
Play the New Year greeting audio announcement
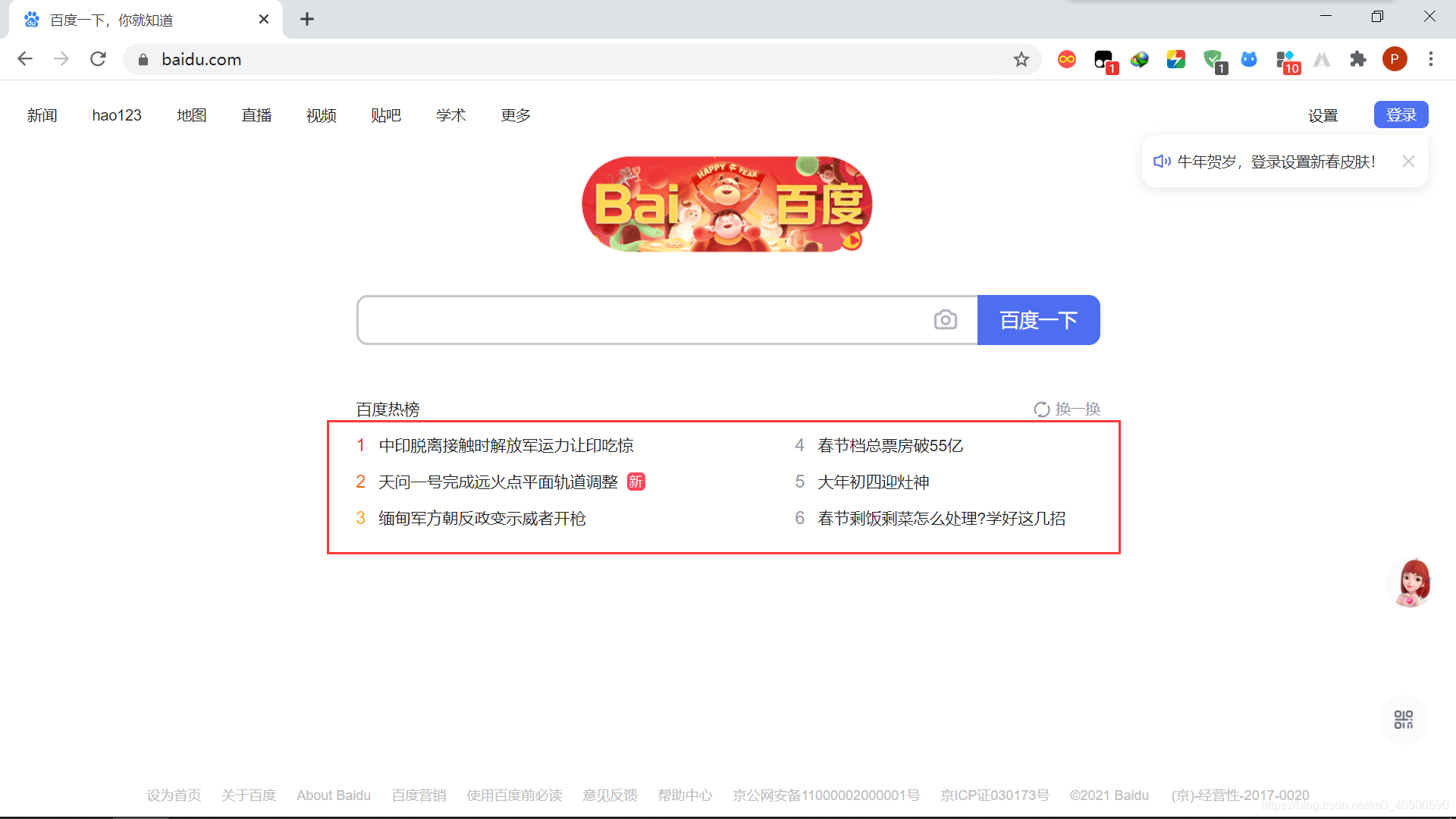pyautogui.click(x=1160, y=161)
